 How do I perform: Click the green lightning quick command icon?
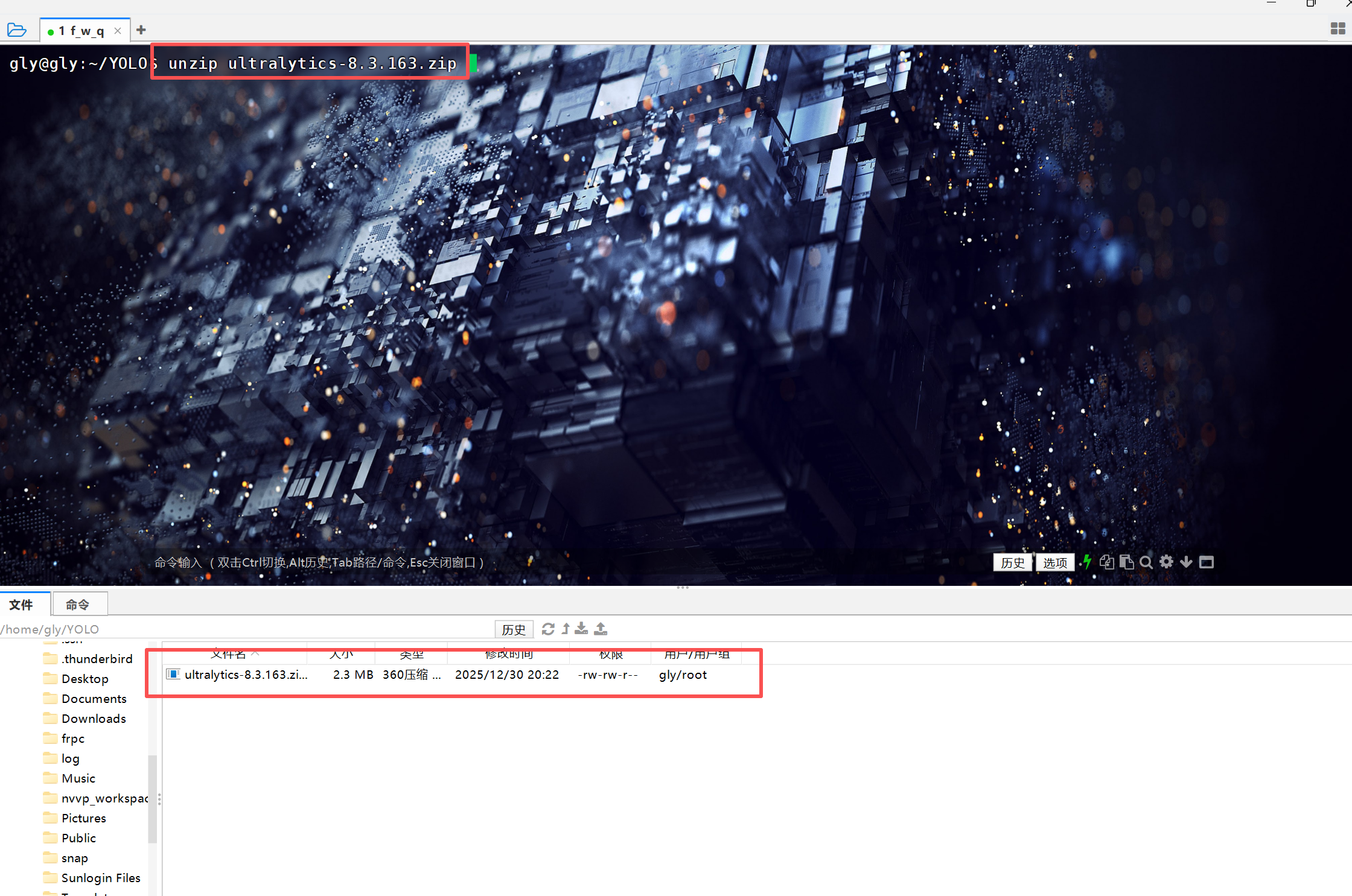(1087, 562)
